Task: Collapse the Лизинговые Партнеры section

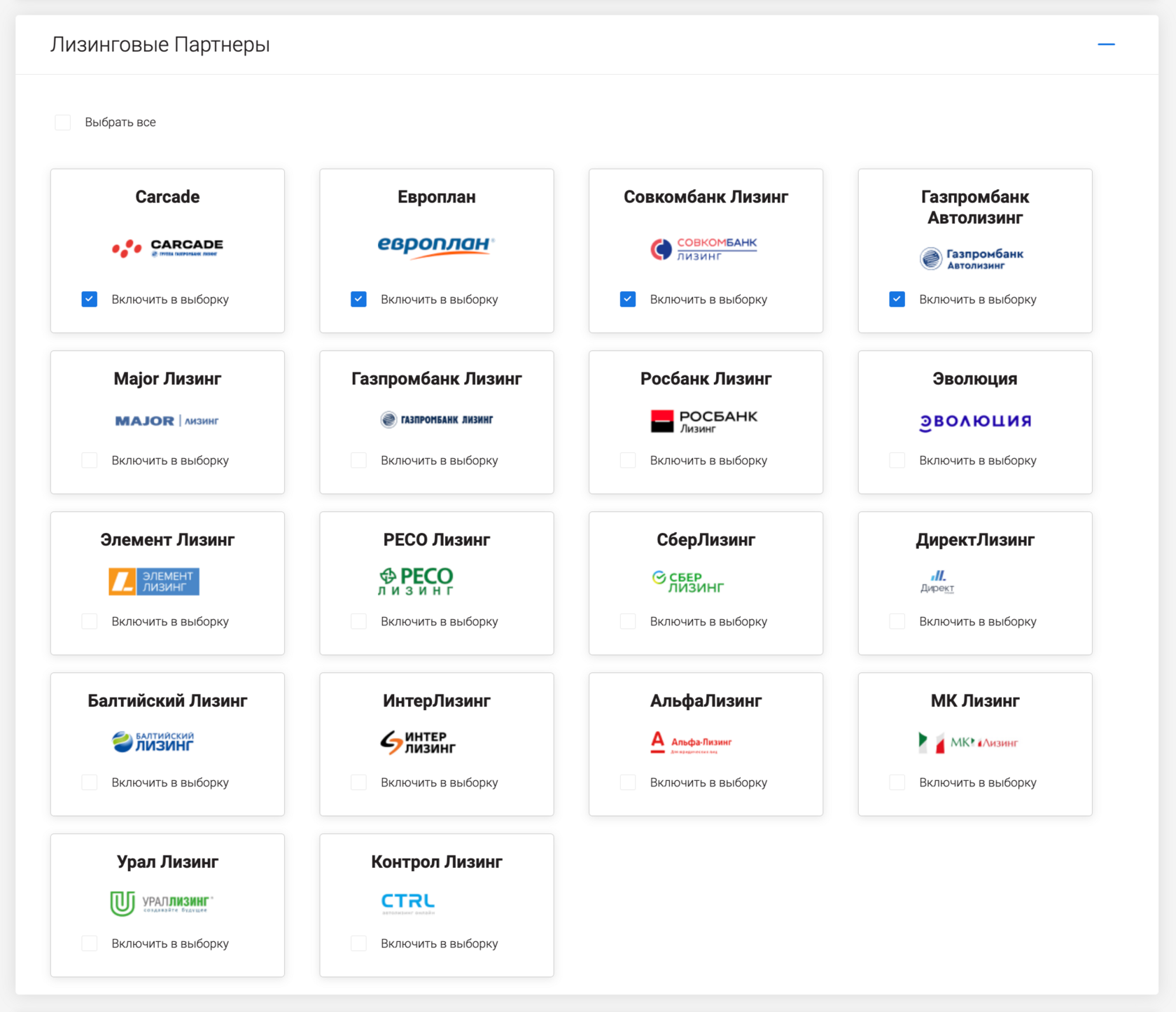Action: (1106, 44)
